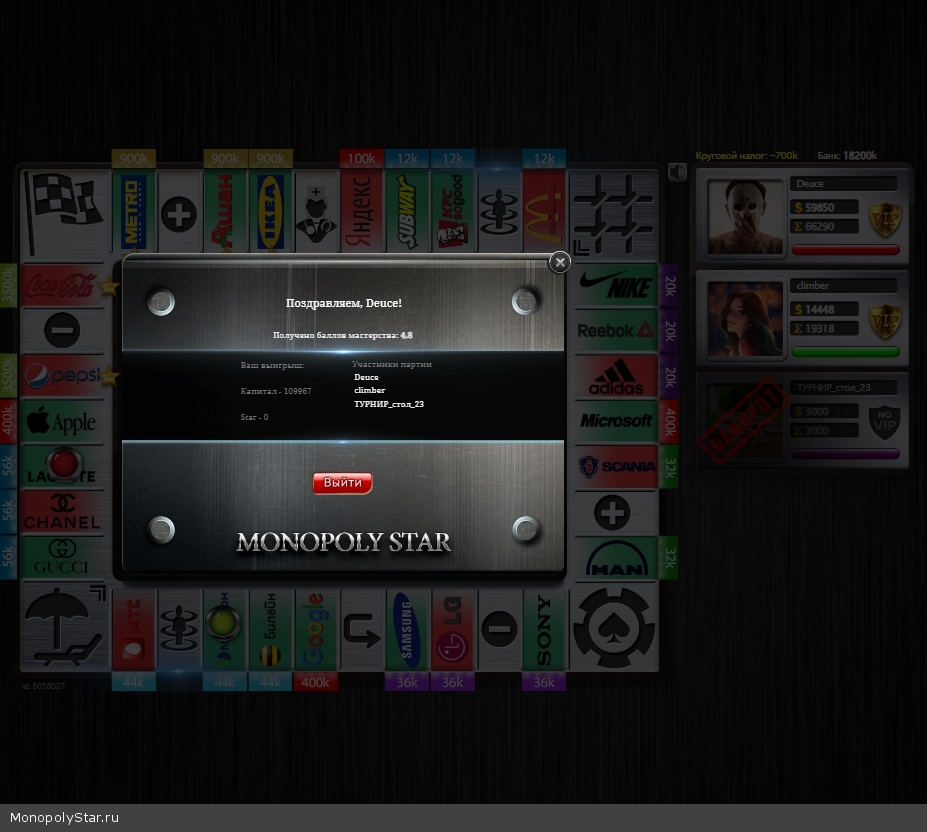Screen dimensions: 927x832
Task: Click the 900k price tag above METRO
Action: click(x=134, y=158)
